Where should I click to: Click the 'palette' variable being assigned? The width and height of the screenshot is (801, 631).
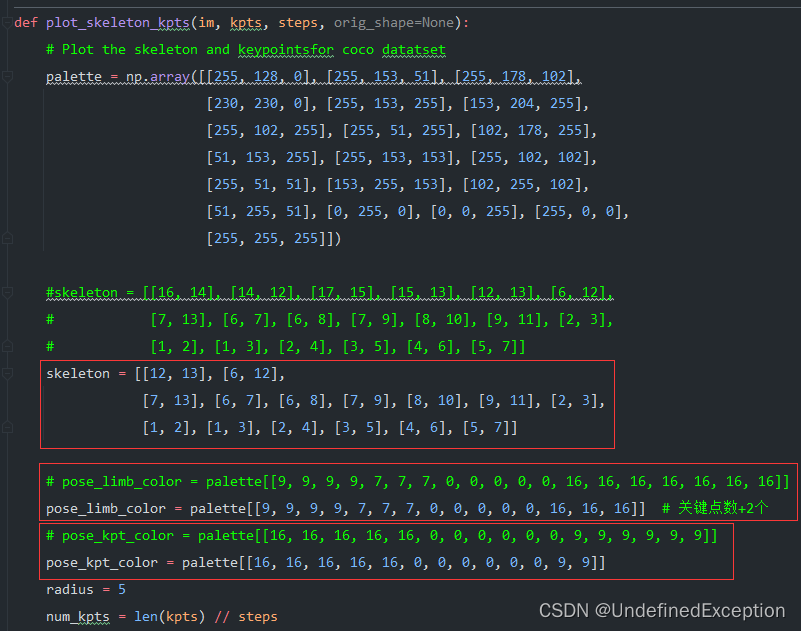tap(74, 77)
